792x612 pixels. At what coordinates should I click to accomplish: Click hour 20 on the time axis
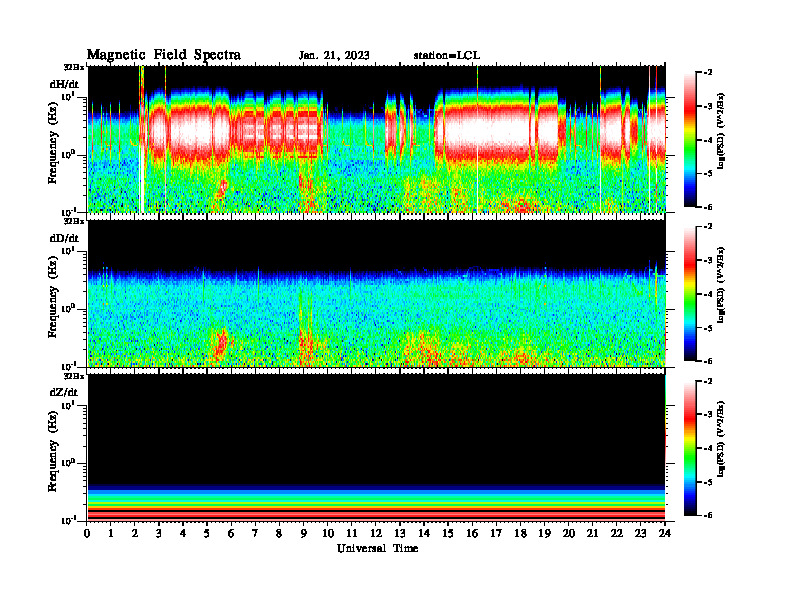tap(569, 533)
